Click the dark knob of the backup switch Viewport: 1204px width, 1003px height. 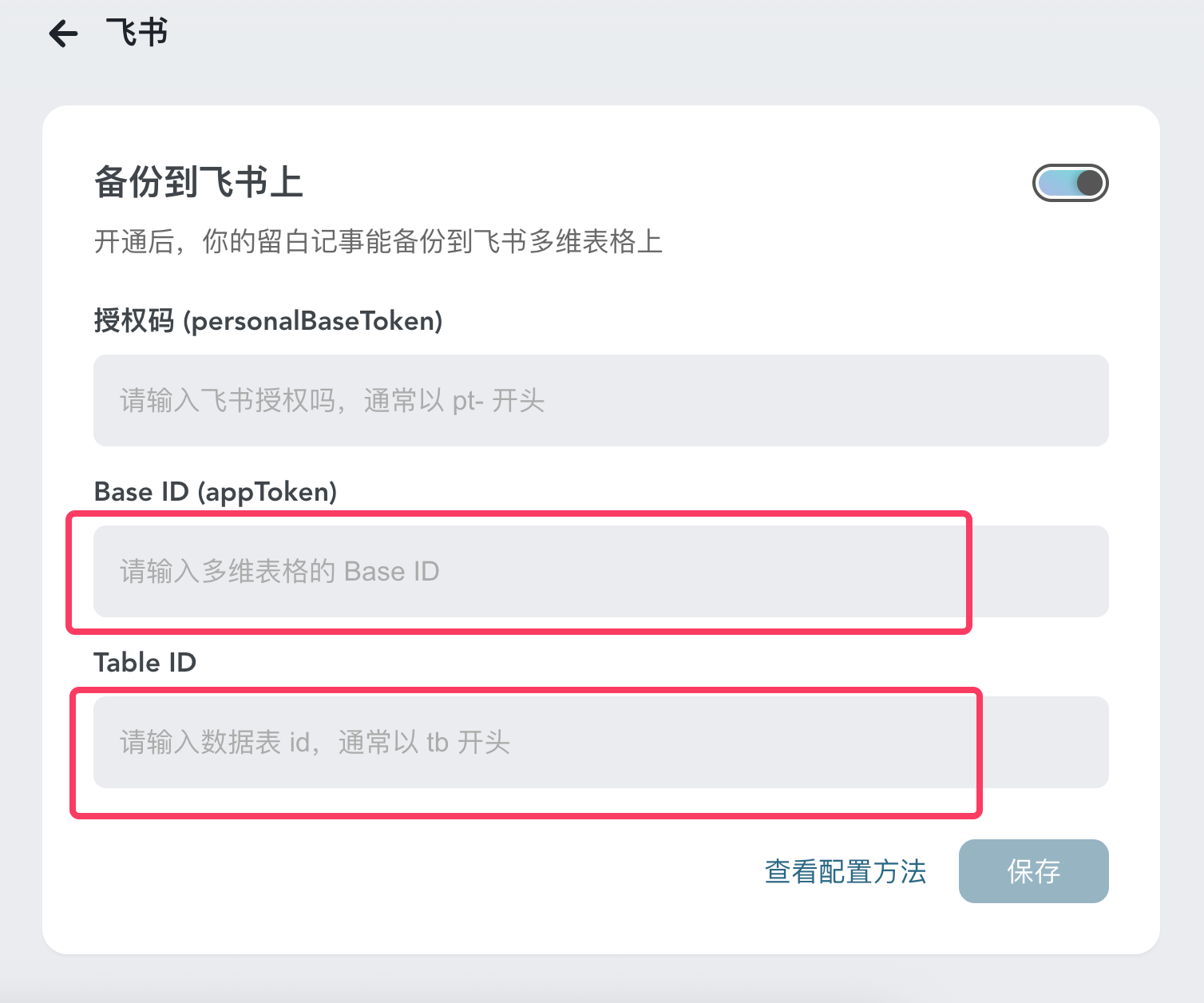[1089, 183]
